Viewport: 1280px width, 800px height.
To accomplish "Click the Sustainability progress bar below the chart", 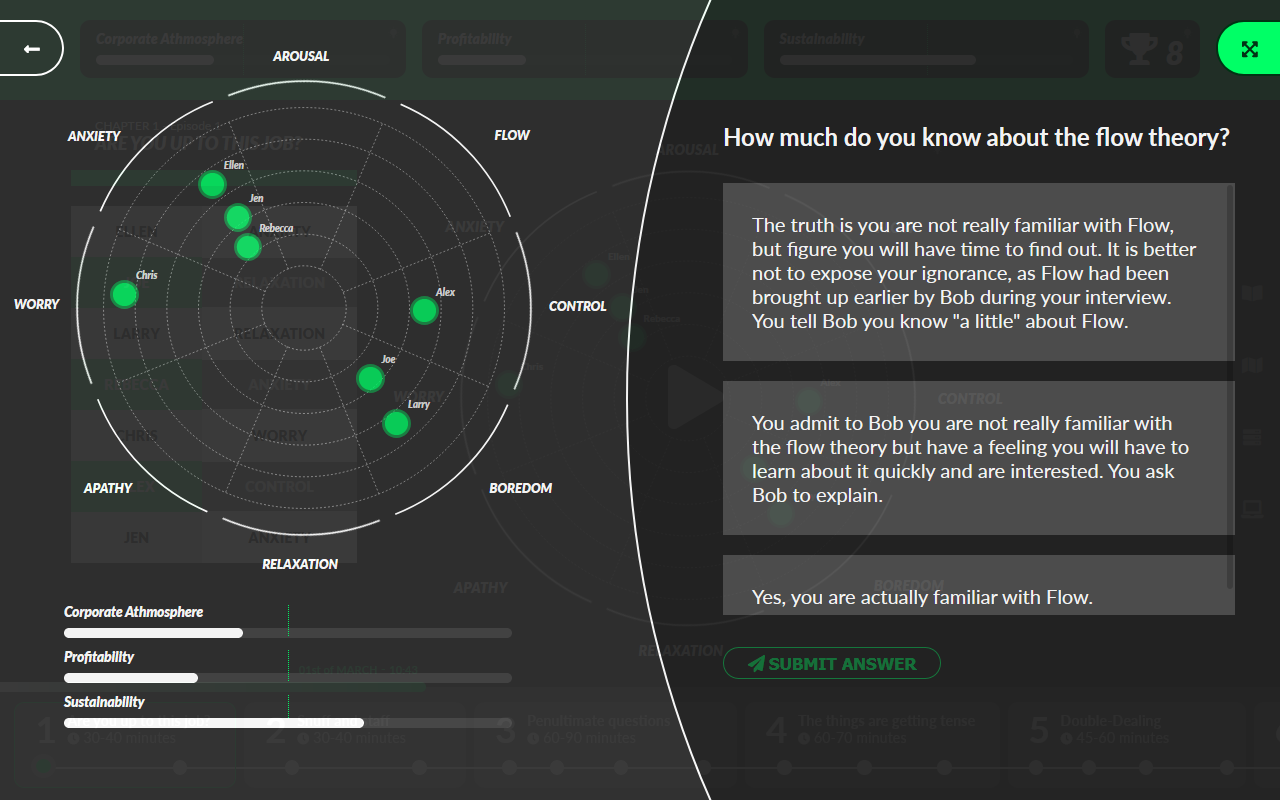I will click(287, 723).
